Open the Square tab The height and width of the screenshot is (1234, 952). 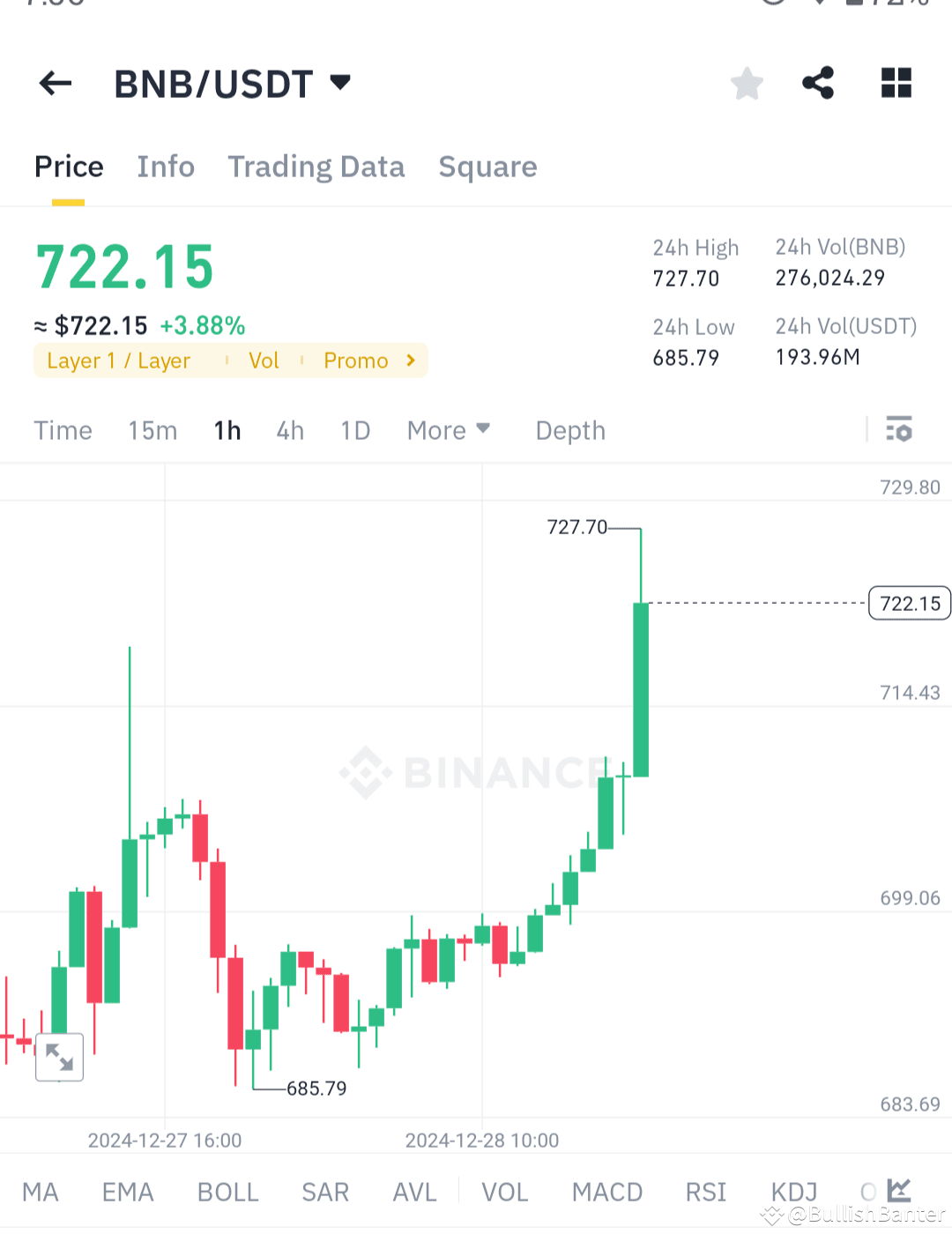pos(487,167)
